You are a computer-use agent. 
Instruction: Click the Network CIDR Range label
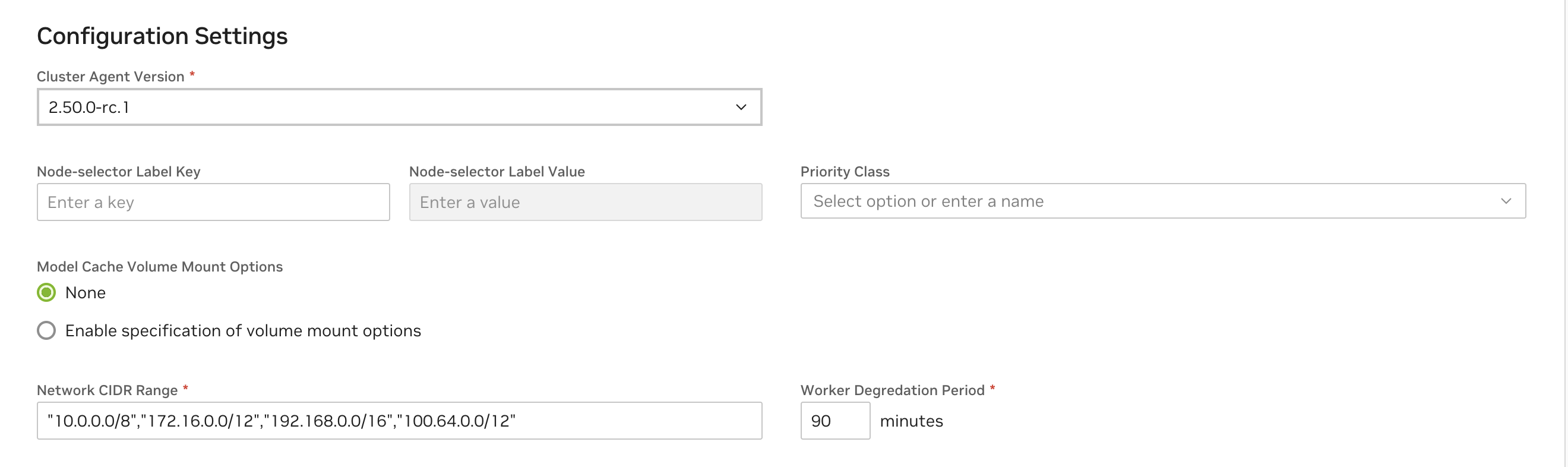(107, 390)
